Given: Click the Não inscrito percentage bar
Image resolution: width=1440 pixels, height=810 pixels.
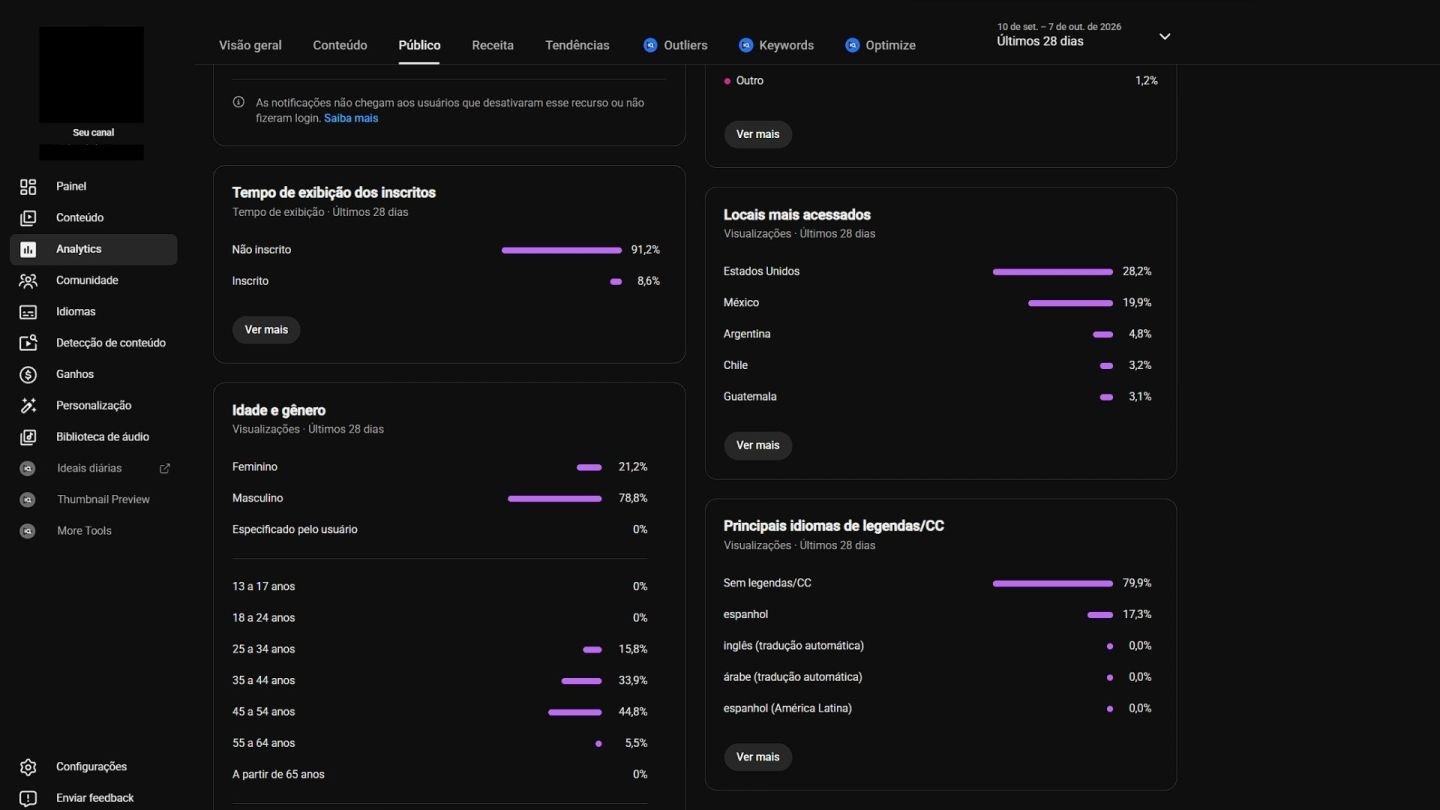Looking at the screenshot, I should tap(561, 250).
